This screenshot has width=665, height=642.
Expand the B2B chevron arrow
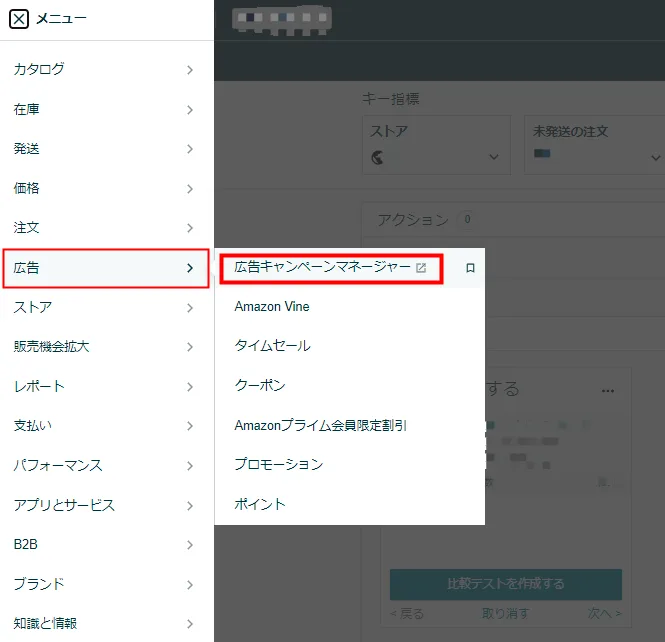pyautogui.click(x=190, y=545)
